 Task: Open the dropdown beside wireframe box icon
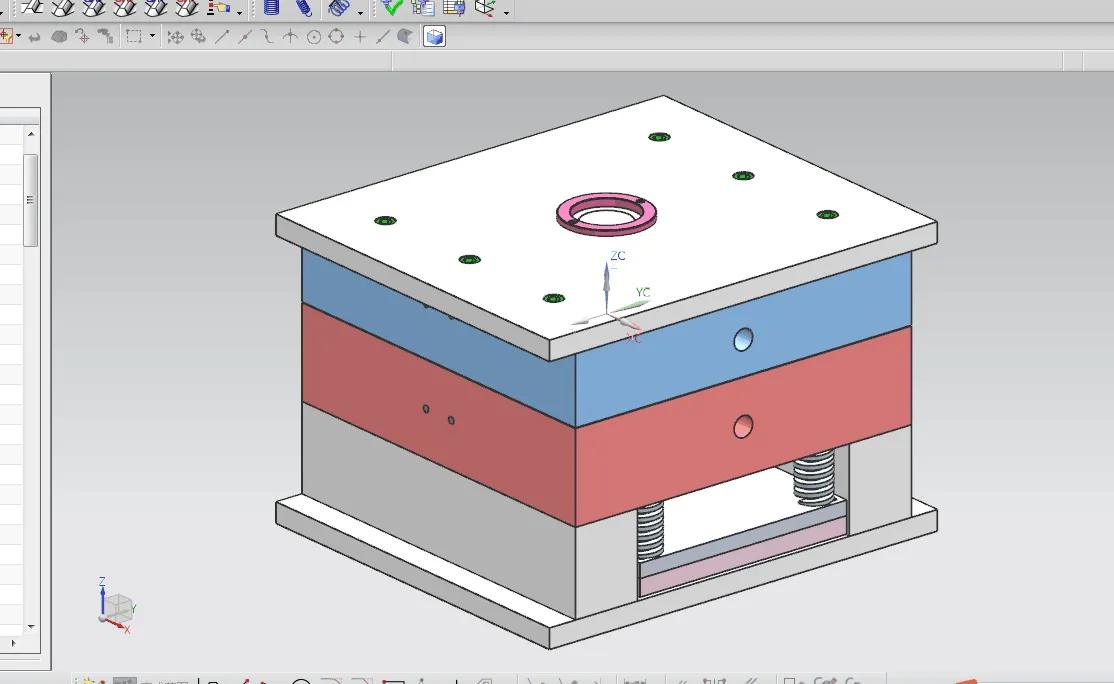coord(507,12)
